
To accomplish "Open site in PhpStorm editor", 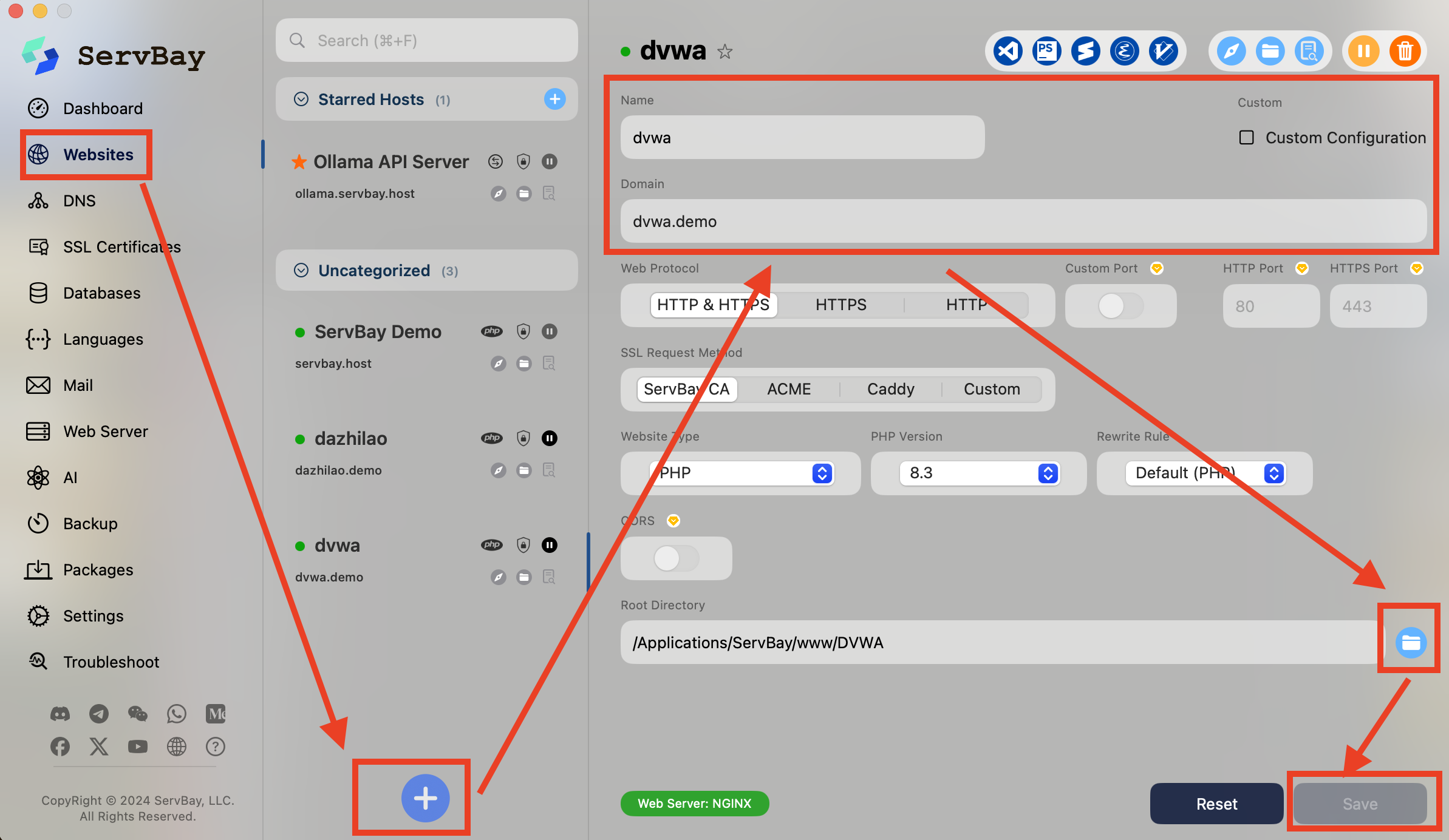I will pyautogui.click(x=1046, y=51).
